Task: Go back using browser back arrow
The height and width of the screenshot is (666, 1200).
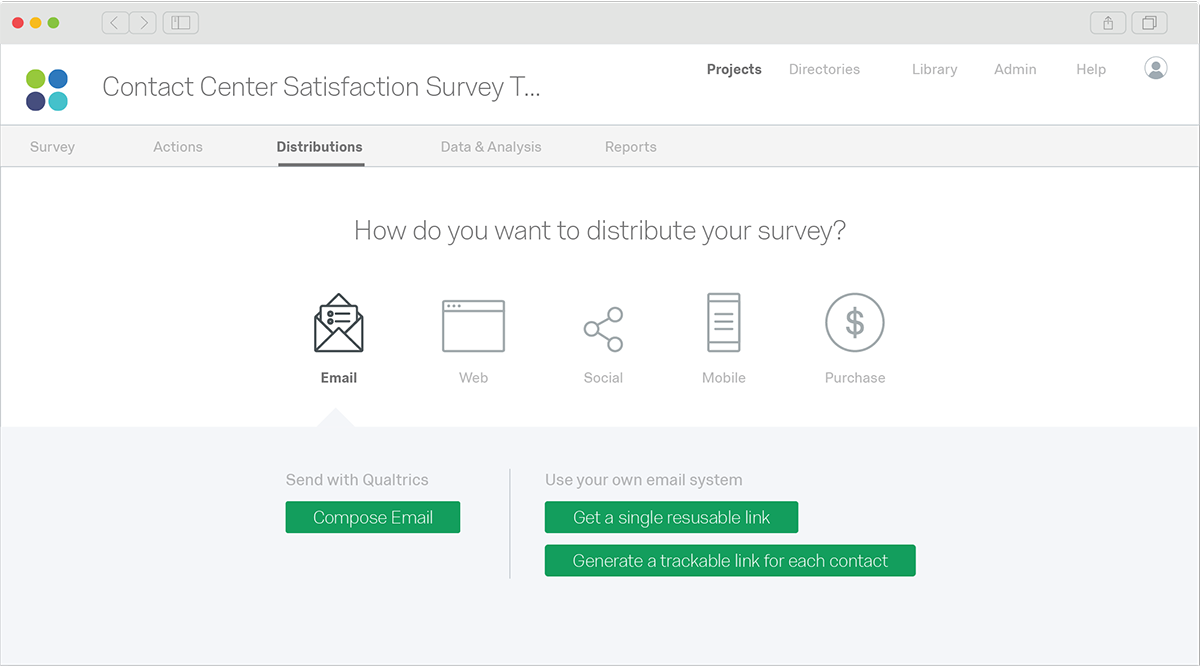Action: click(x=115, y=23)
